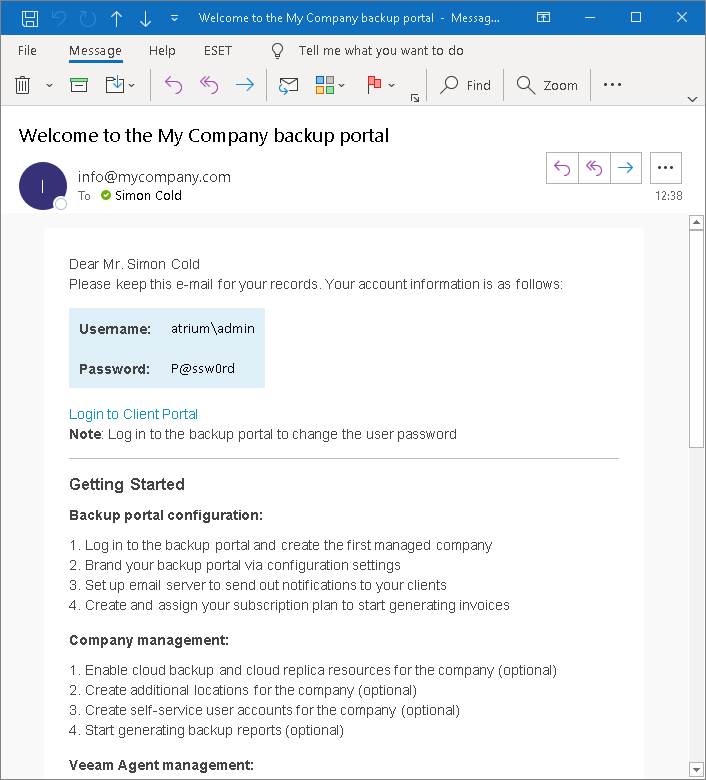Open the Categorize color dropdown
706x780 pixels.
(x=331, y=85)
